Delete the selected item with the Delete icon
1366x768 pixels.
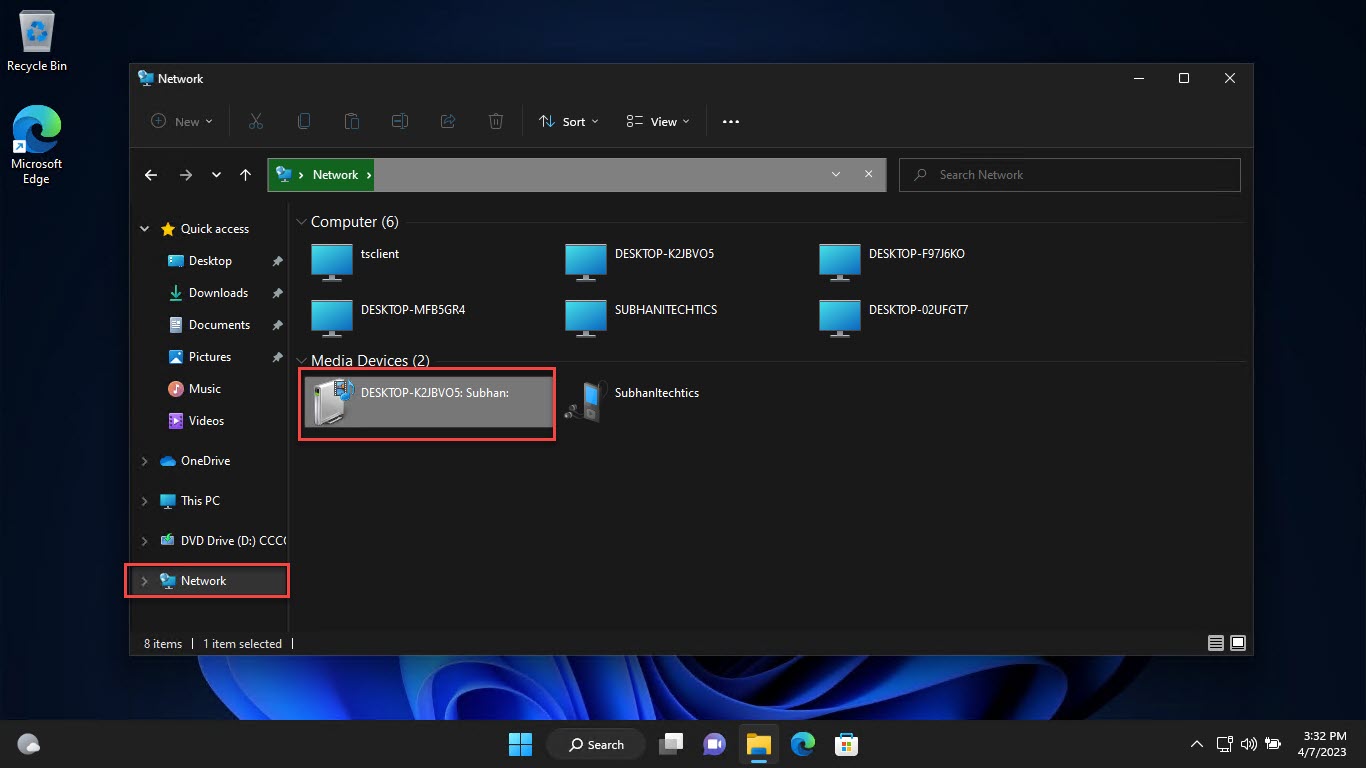(495, 121)
